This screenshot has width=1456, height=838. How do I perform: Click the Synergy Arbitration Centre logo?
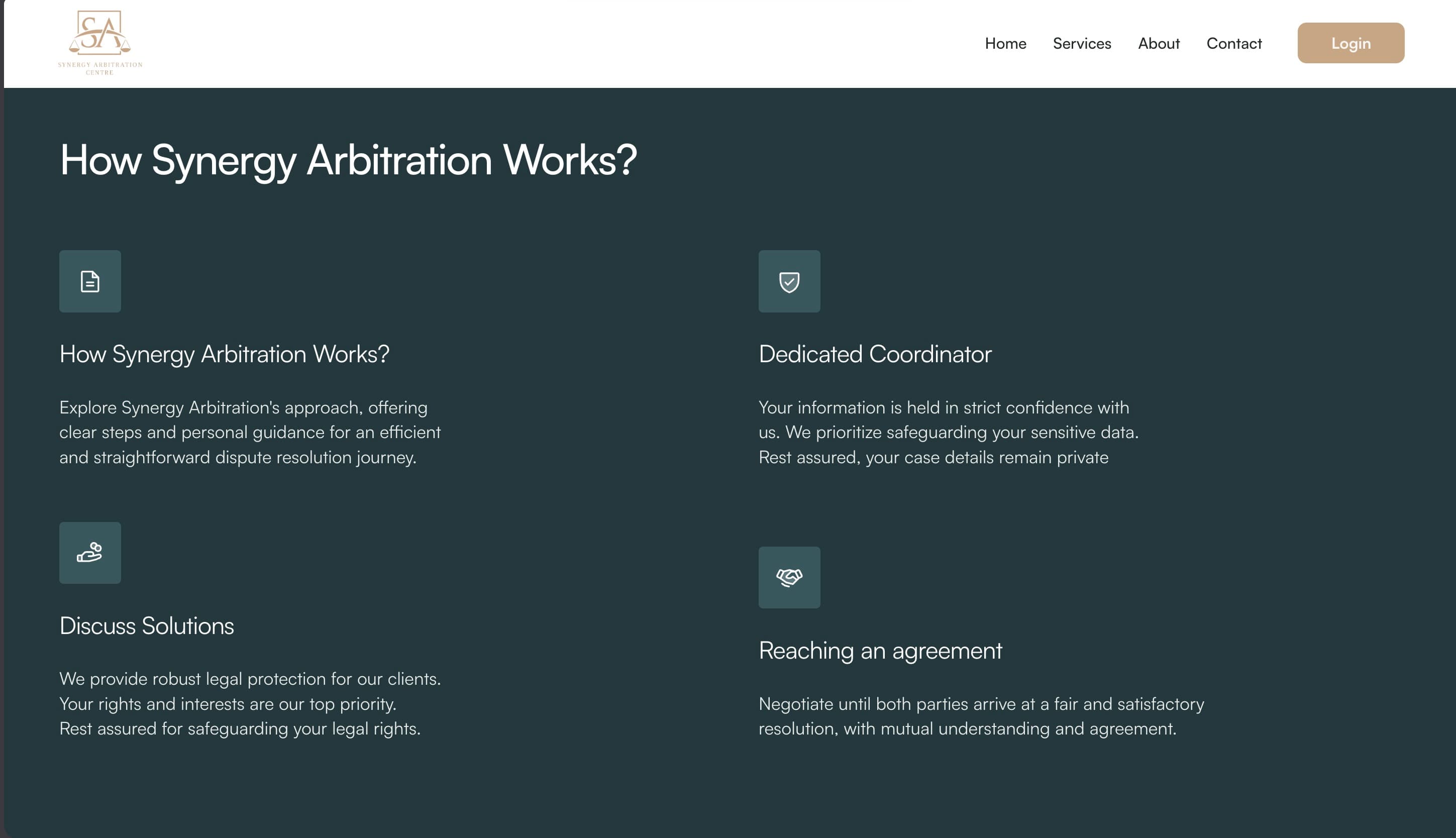click(x=100, y=43)
